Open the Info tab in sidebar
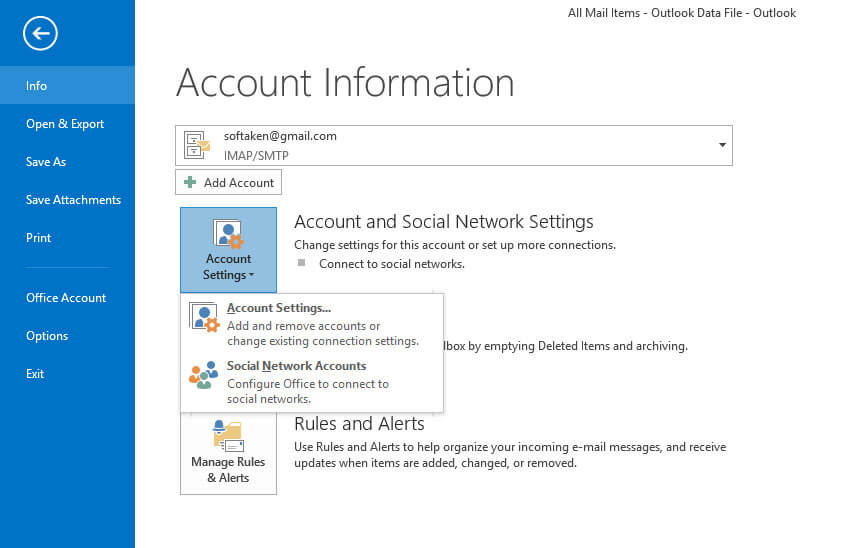Viewport: 861px width, 548px height. (67, 85)
